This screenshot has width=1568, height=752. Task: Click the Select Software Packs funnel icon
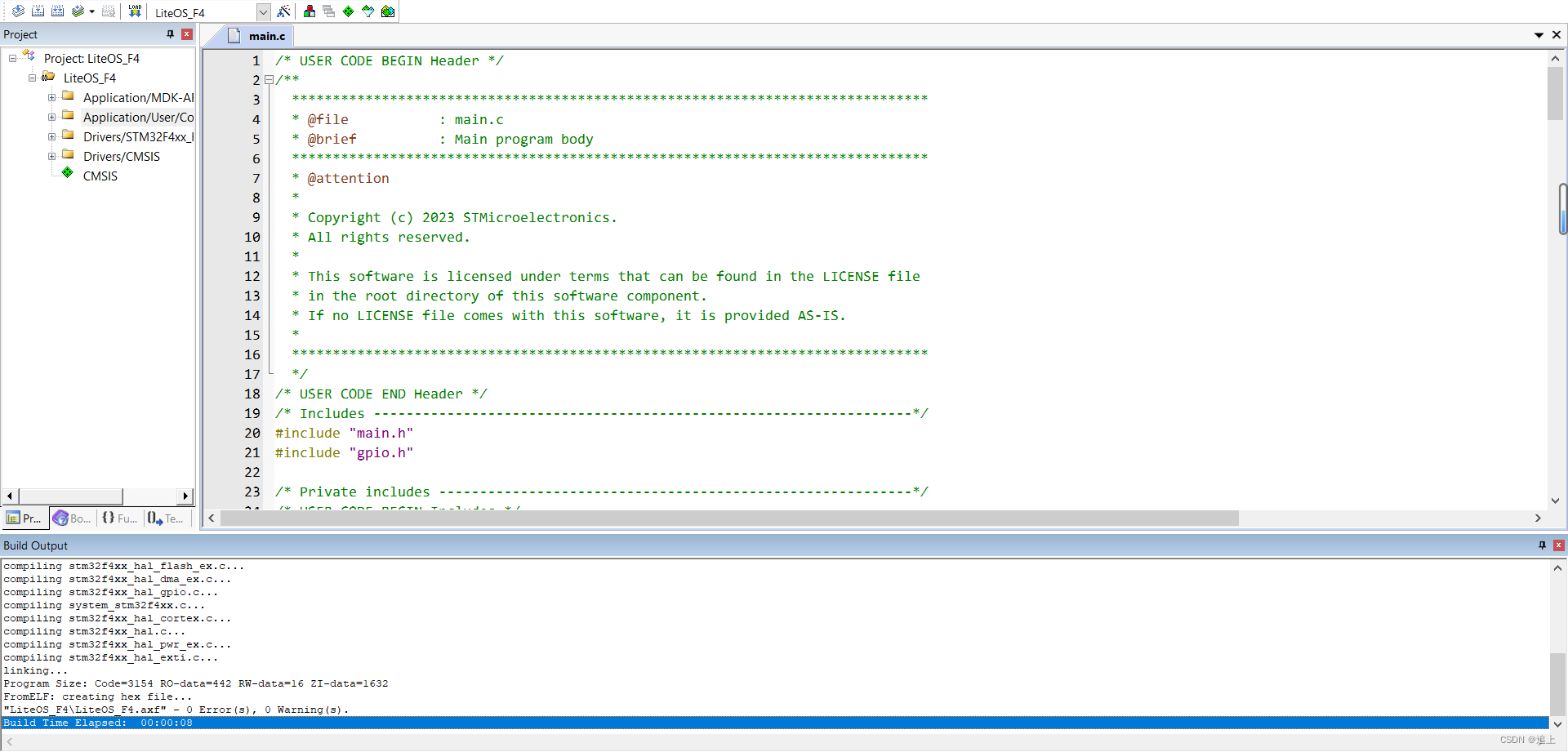[367, 11]
